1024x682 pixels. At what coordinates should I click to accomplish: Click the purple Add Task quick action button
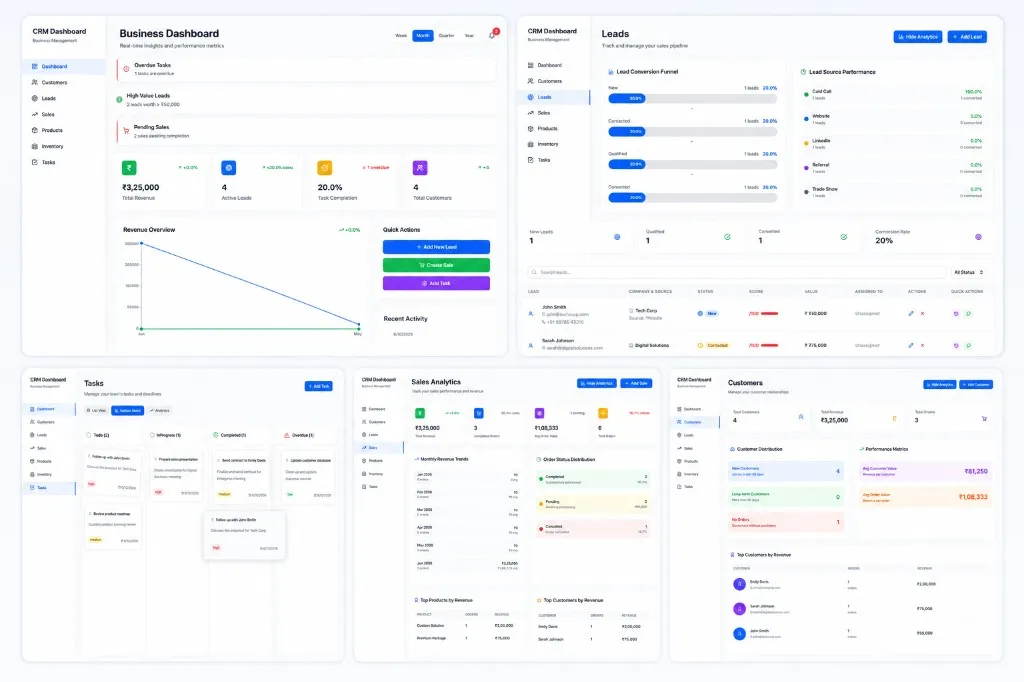click(436, 284)
